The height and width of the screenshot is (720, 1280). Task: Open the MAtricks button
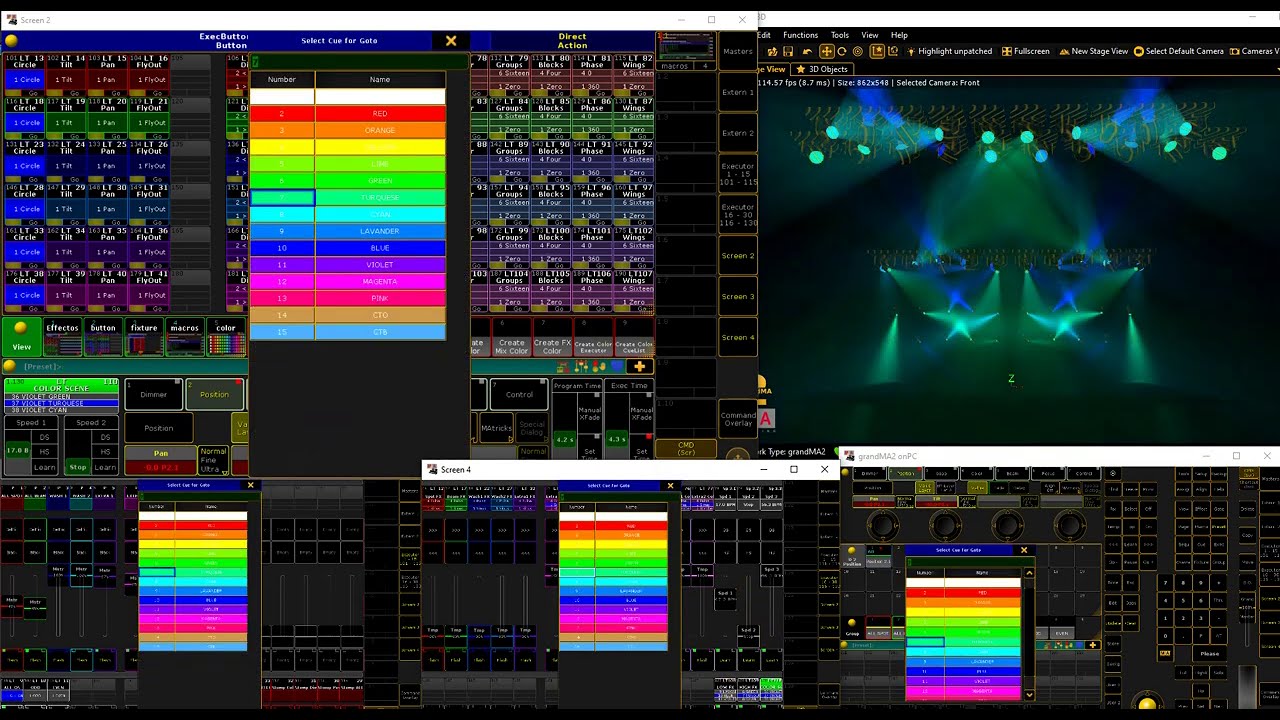496,428
